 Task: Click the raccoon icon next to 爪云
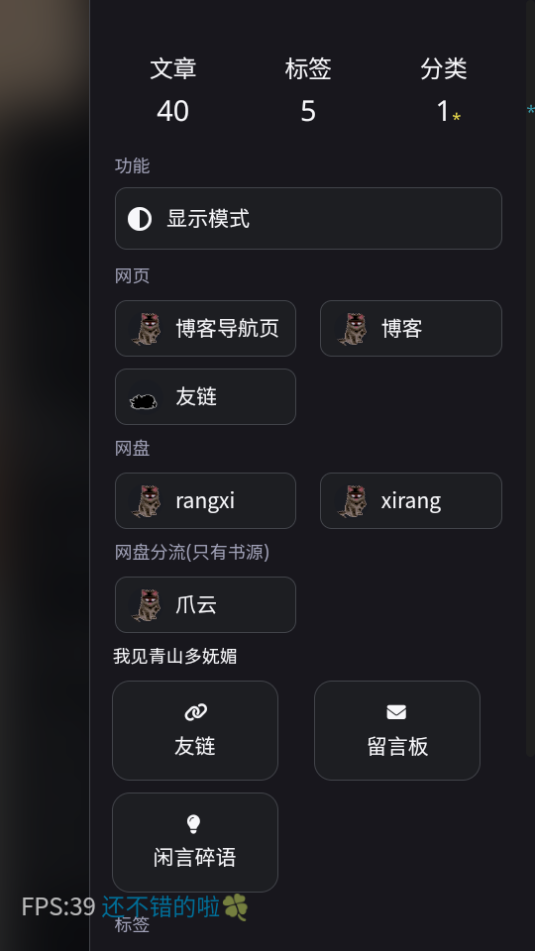[147, 605]
